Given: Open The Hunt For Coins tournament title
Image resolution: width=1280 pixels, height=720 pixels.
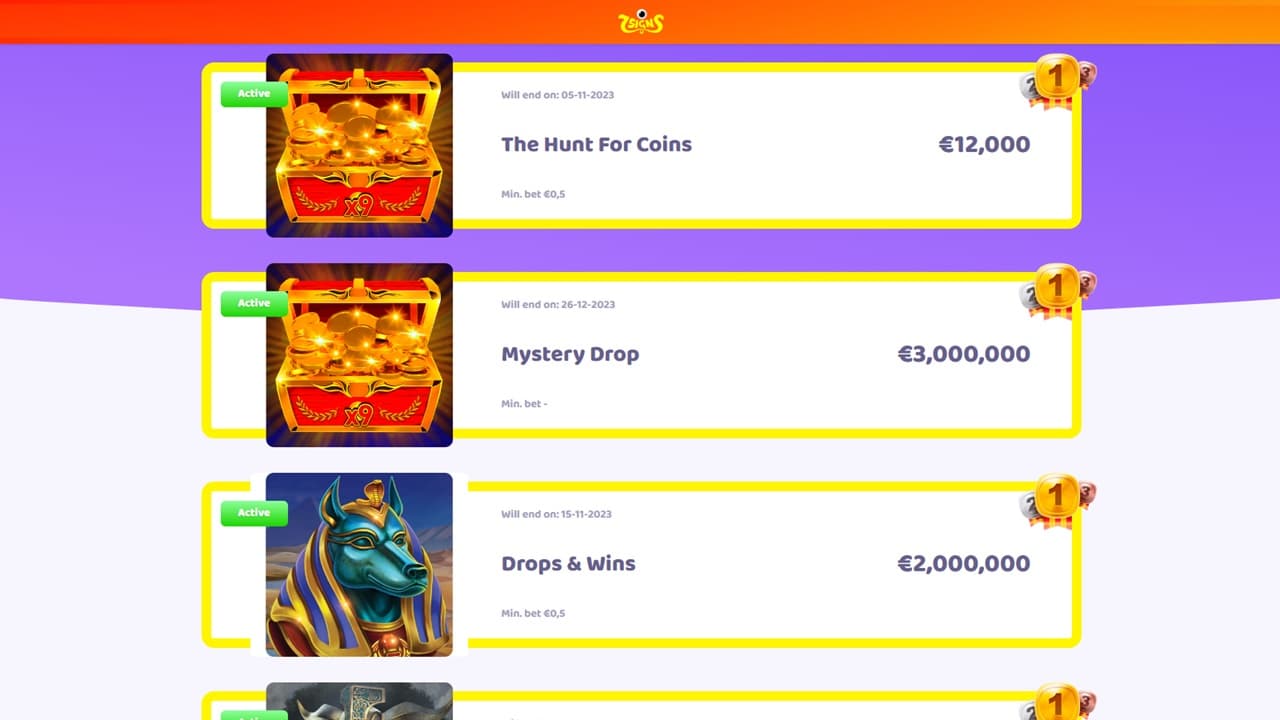Looking at the screenshot, I should (x=596, y=144).
